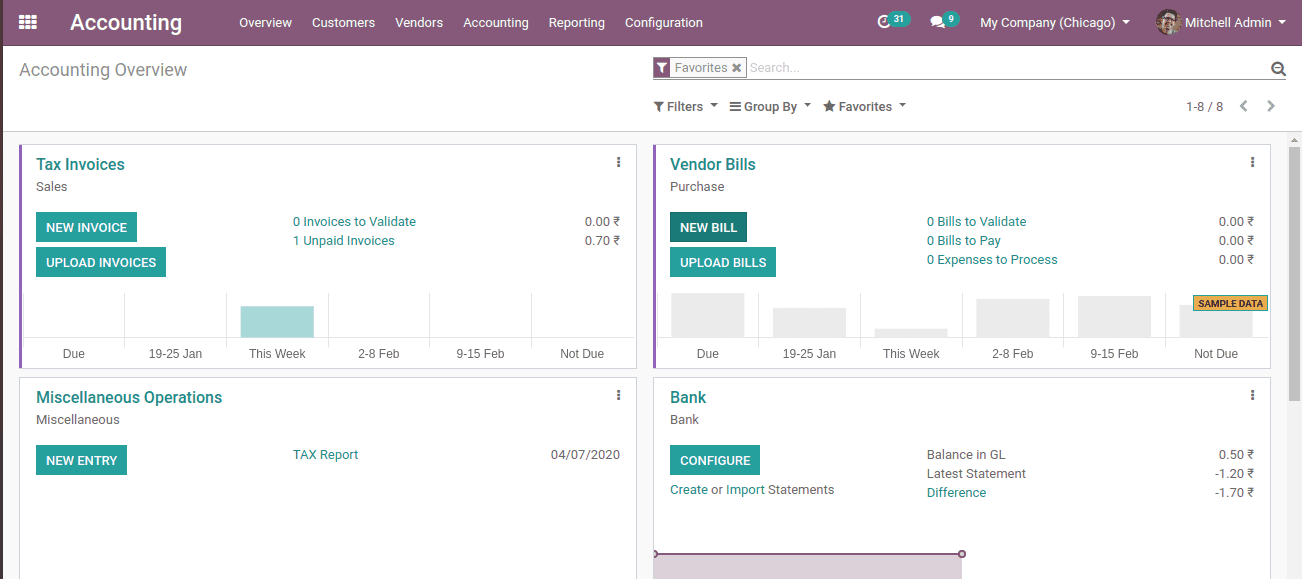This screenshot has width=1302, height=579.
Task: Open the Accounting menu in the navbar
Action: point(496,22)
